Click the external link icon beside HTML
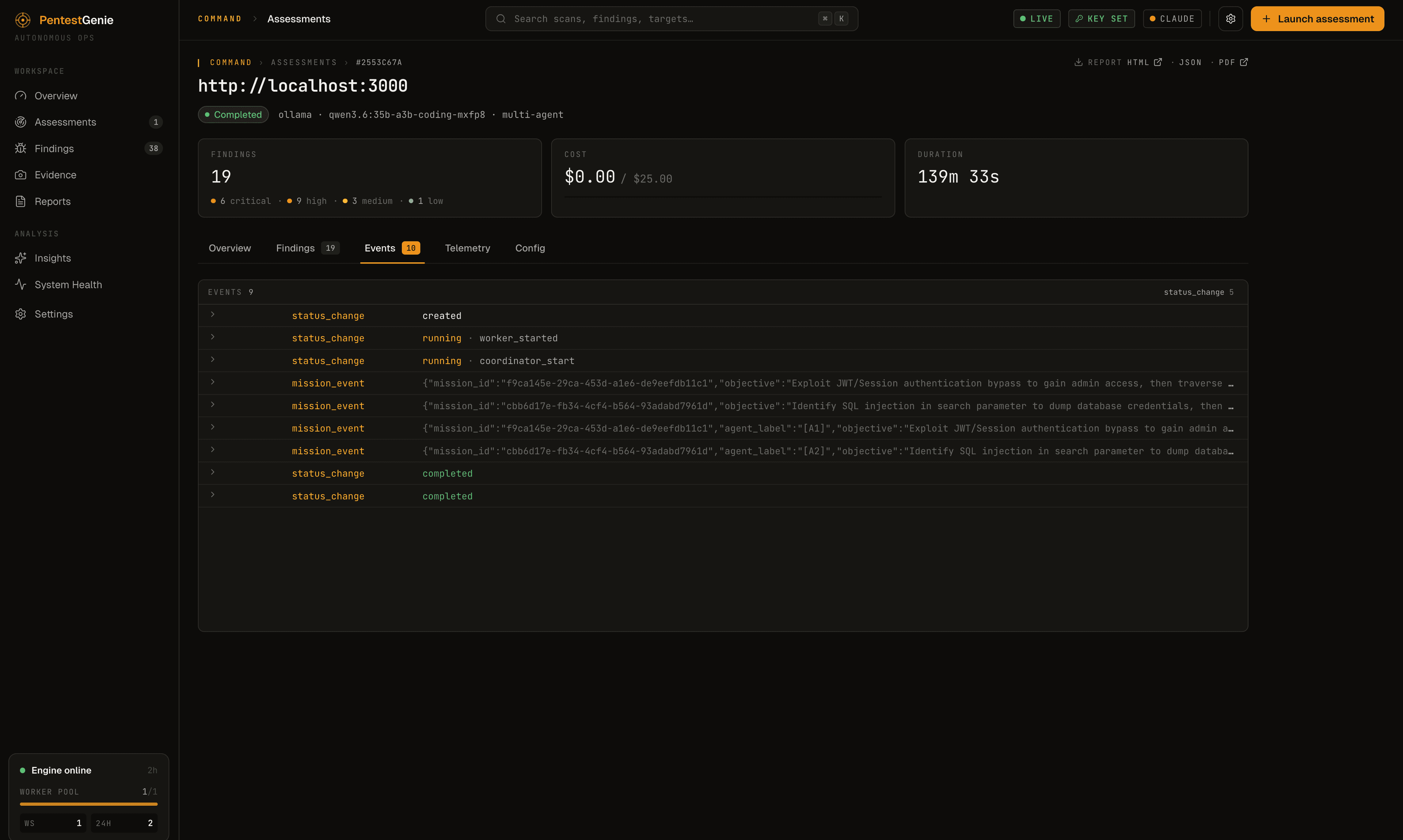This screenshot has width=1403, height=840. pyautogui.click(x=1158, y=62)
